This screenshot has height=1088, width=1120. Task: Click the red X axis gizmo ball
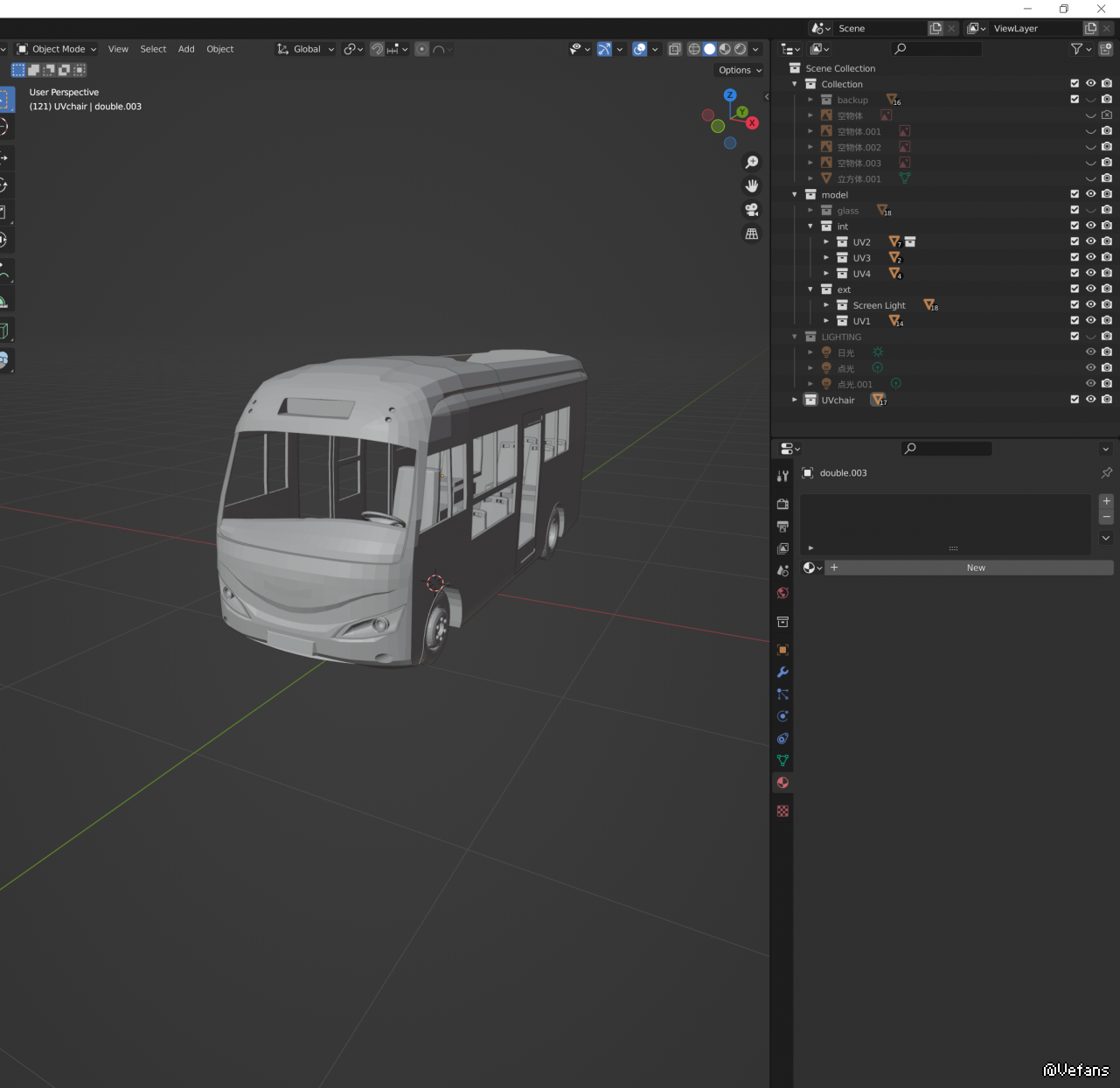[x=752, y=123]
